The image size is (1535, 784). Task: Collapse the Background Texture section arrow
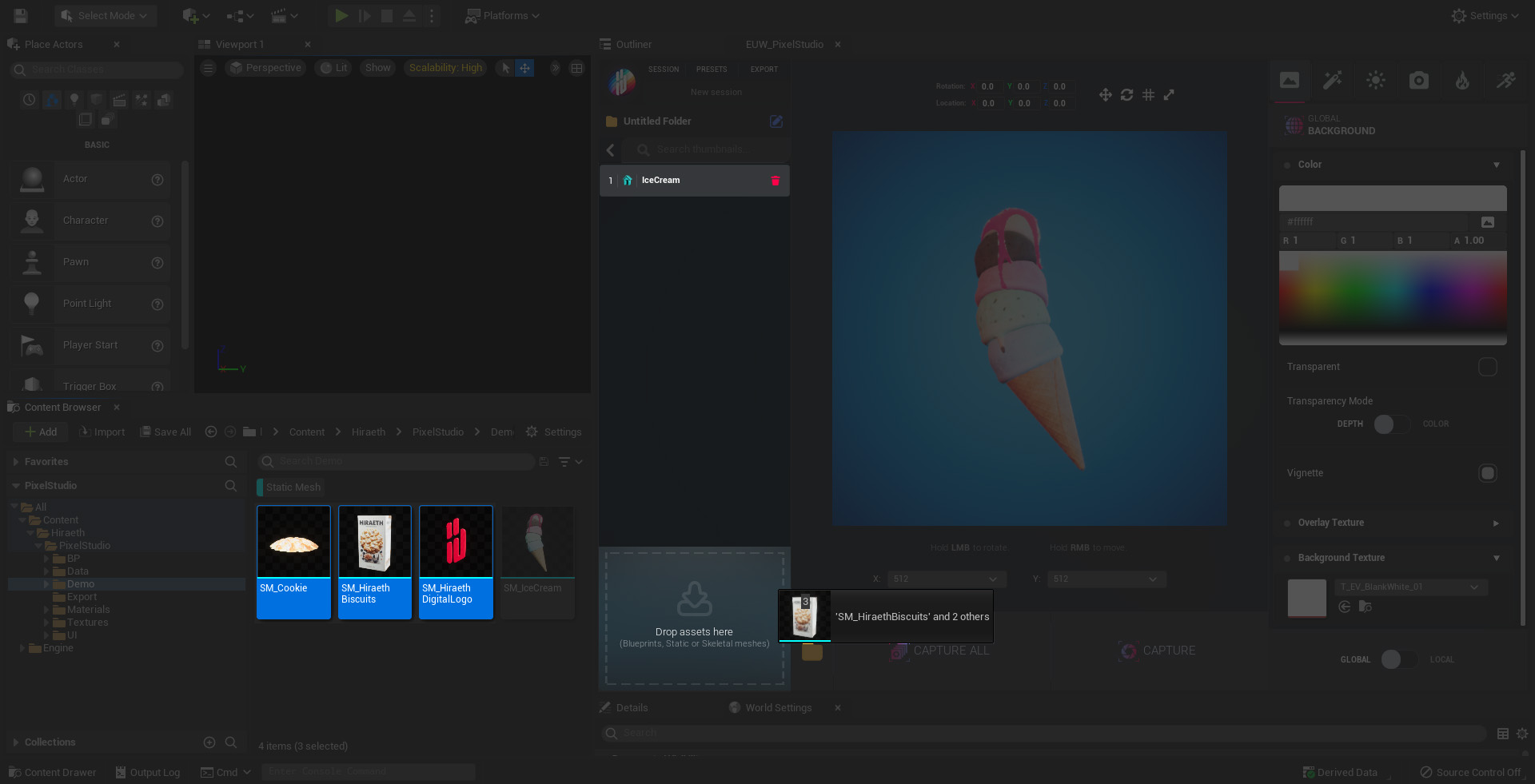coord(1497,559)
